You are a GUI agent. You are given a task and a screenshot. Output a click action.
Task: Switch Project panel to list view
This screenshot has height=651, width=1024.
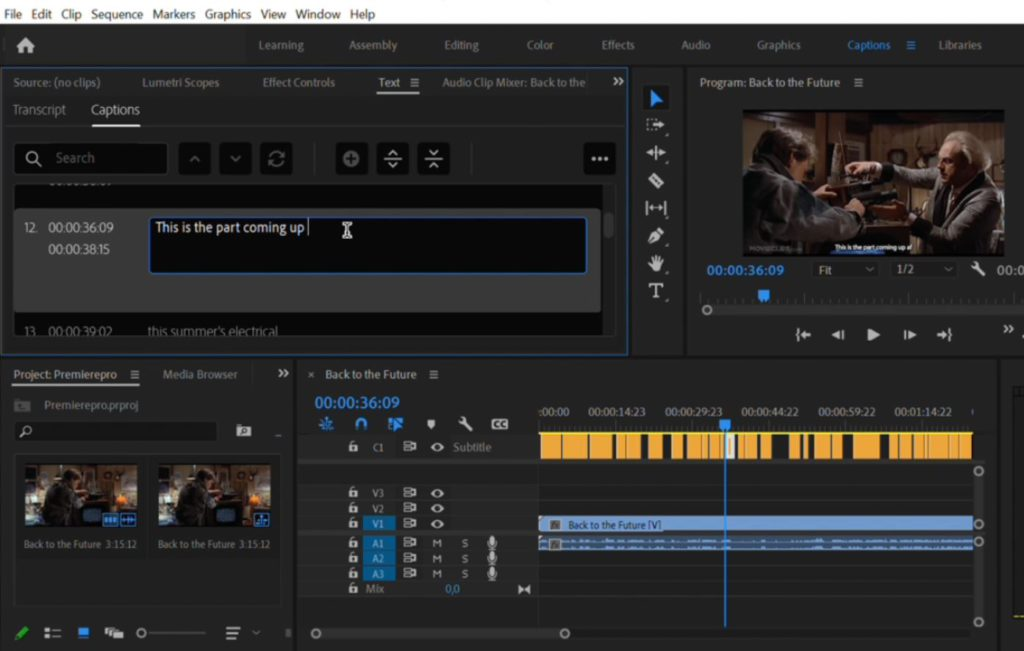[x=52, y=633]
